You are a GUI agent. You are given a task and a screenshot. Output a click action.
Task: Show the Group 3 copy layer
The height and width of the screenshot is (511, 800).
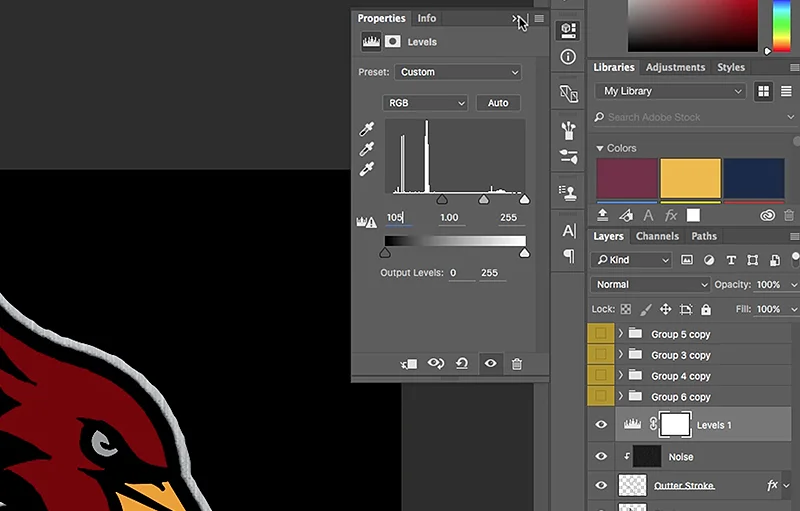point(601,354)
